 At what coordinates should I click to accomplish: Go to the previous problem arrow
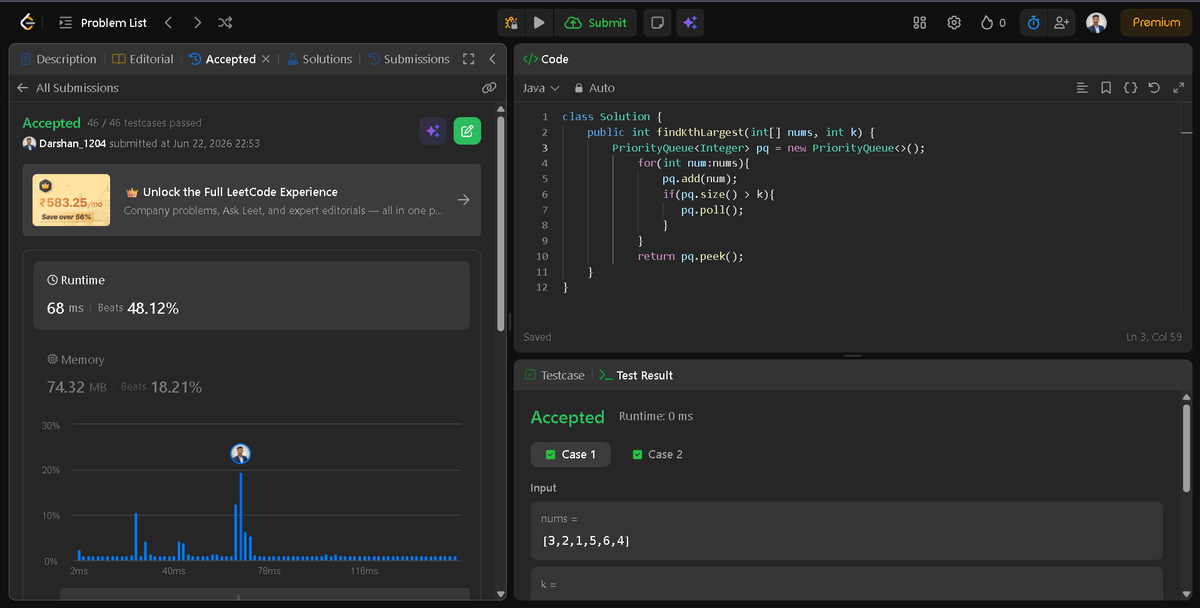[169, 22]
